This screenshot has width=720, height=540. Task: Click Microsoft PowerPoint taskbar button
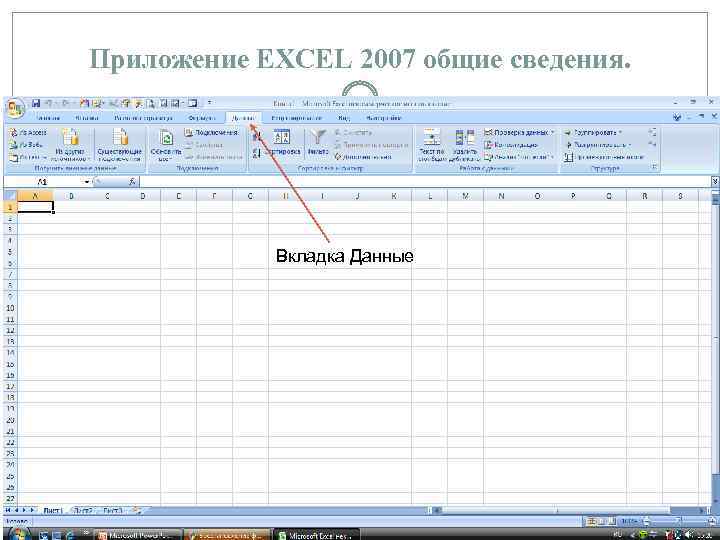tap(140, 535)
